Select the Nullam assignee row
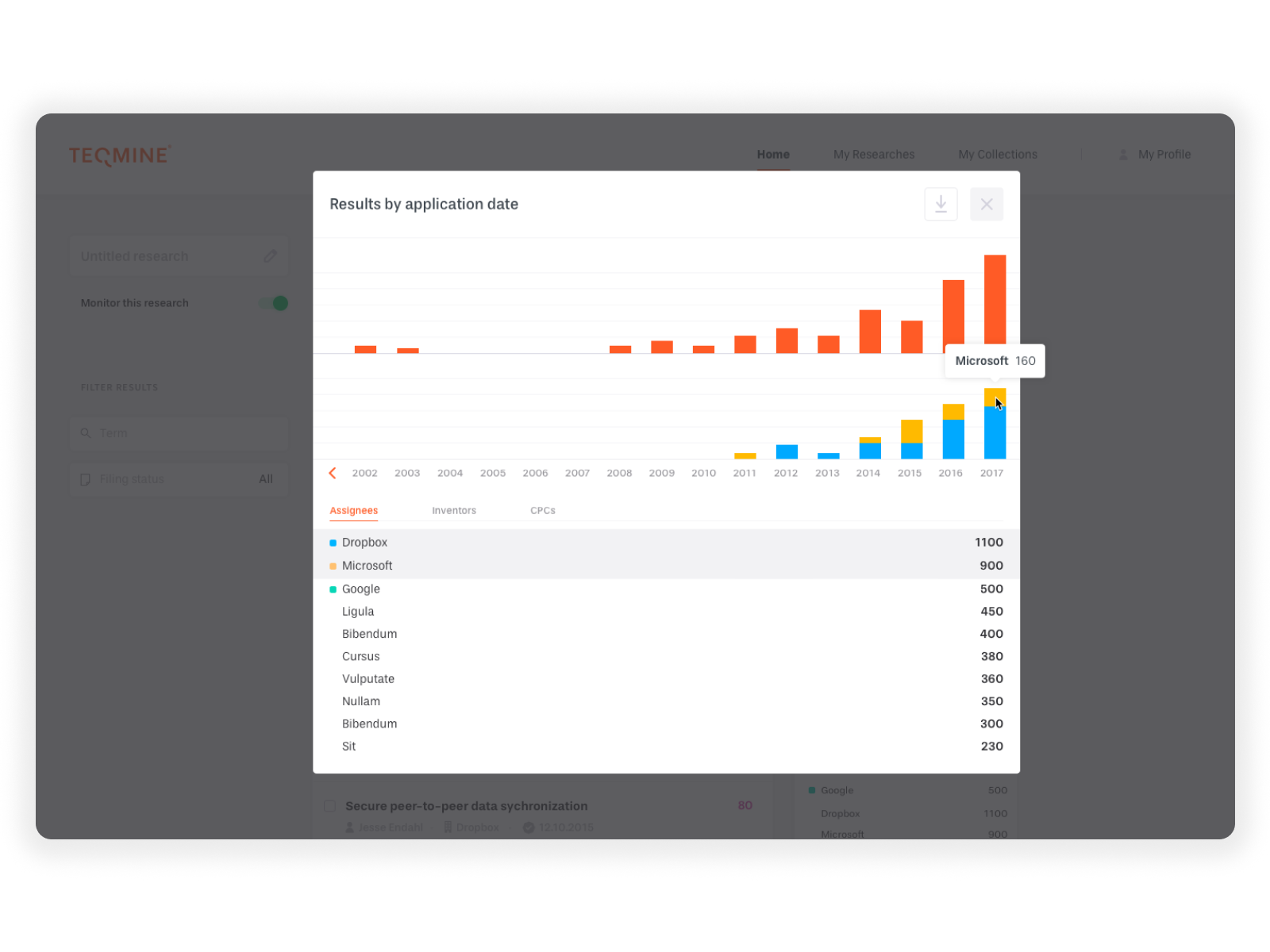Image resolution: width=1270 pixels, height=952 pixels. 666,701
